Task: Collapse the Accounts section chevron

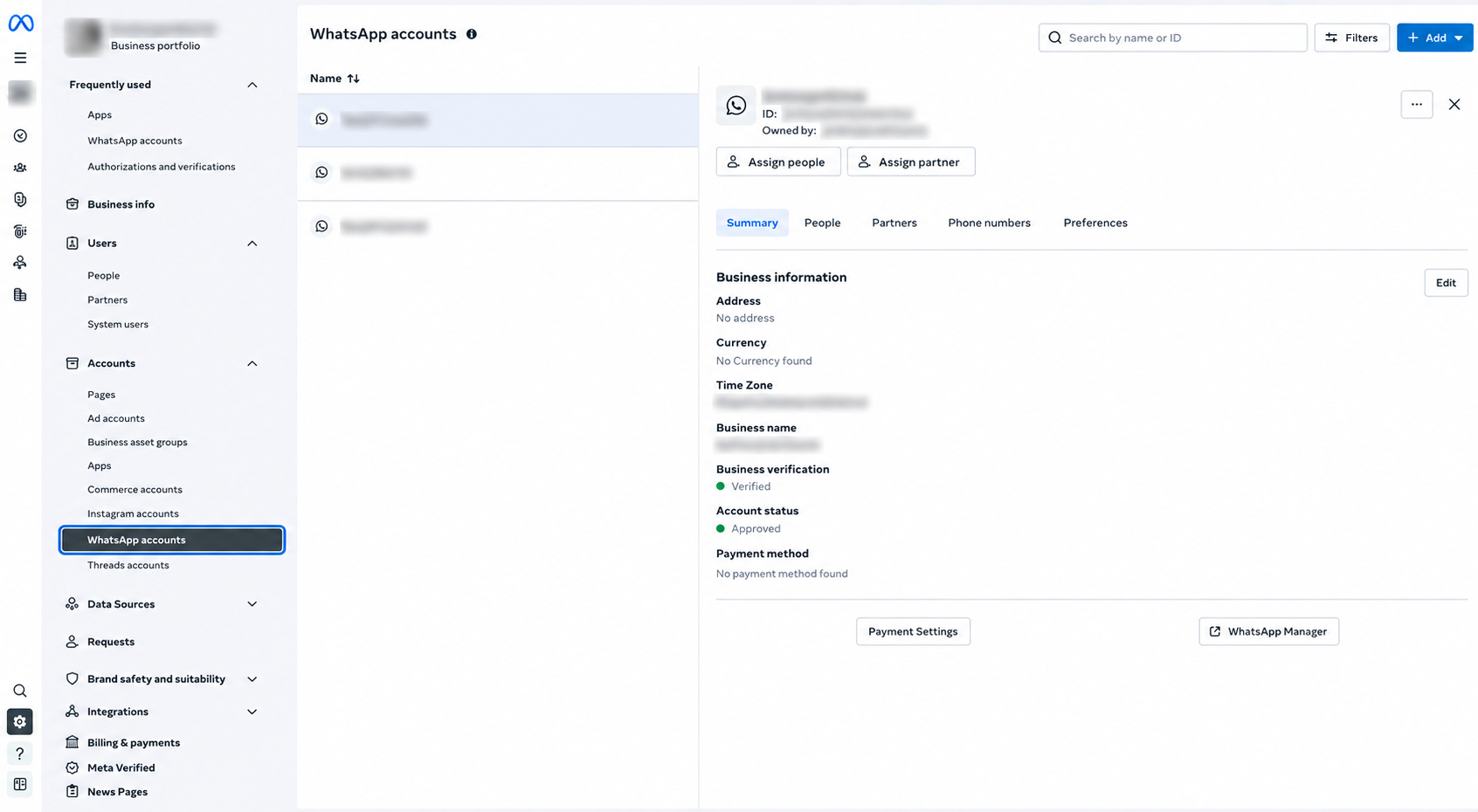Action: (x=252, y=363)
